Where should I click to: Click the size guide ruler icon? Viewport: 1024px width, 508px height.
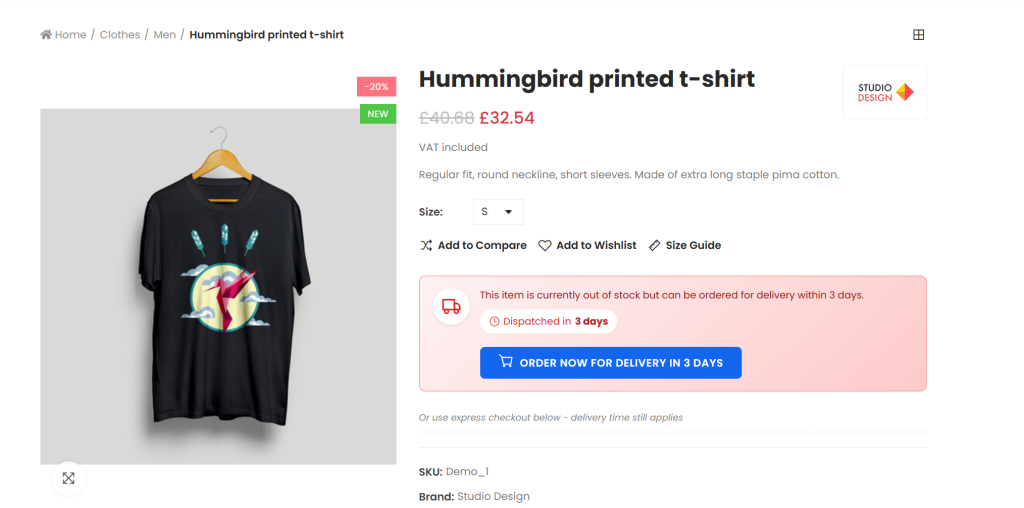[x=654, y=245]
